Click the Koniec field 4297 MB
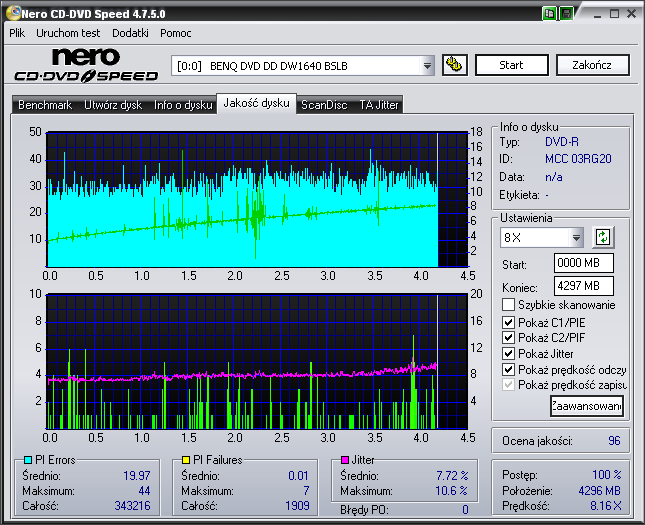This screenshot has width=645, height=525. (x=584, y=286)
